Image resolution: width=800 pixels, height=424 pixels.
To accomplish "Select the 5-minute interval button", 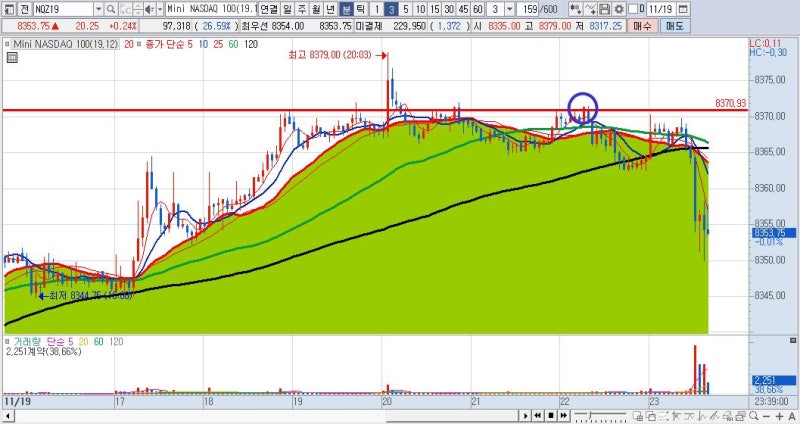I will [x=406, y=9].
